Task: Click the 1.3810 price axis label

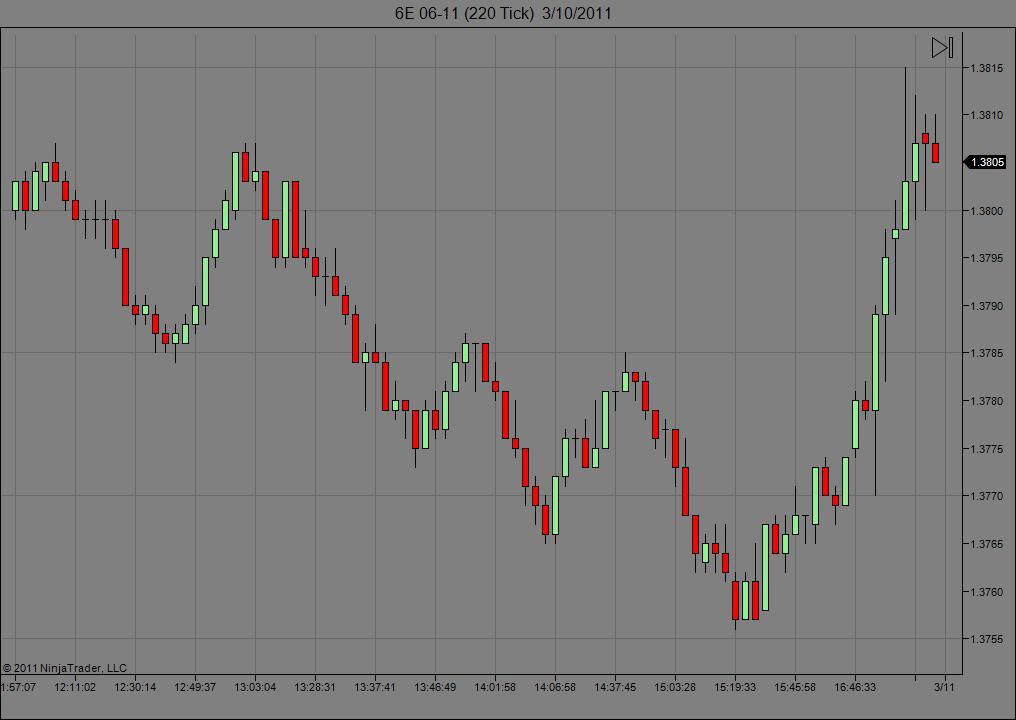Action: [985, 115]
